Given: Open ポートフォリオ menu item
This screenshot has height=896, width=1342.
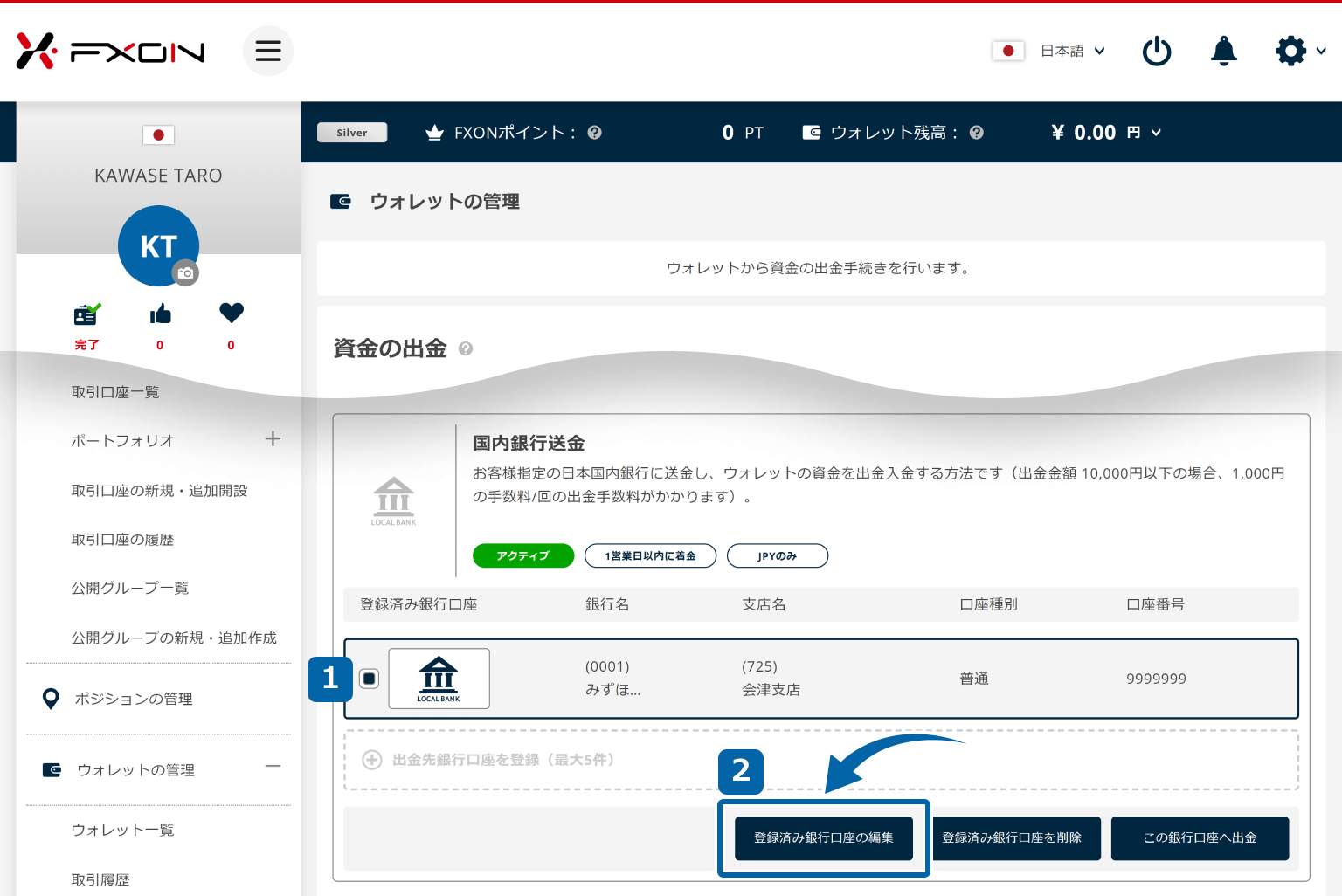Looking at the screenshot, I should [x=122, y=441].
